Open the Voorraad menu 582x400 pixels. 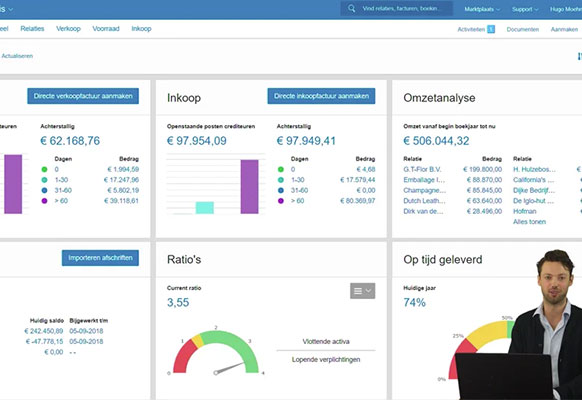pyautogui.click(x=106, y=29)
